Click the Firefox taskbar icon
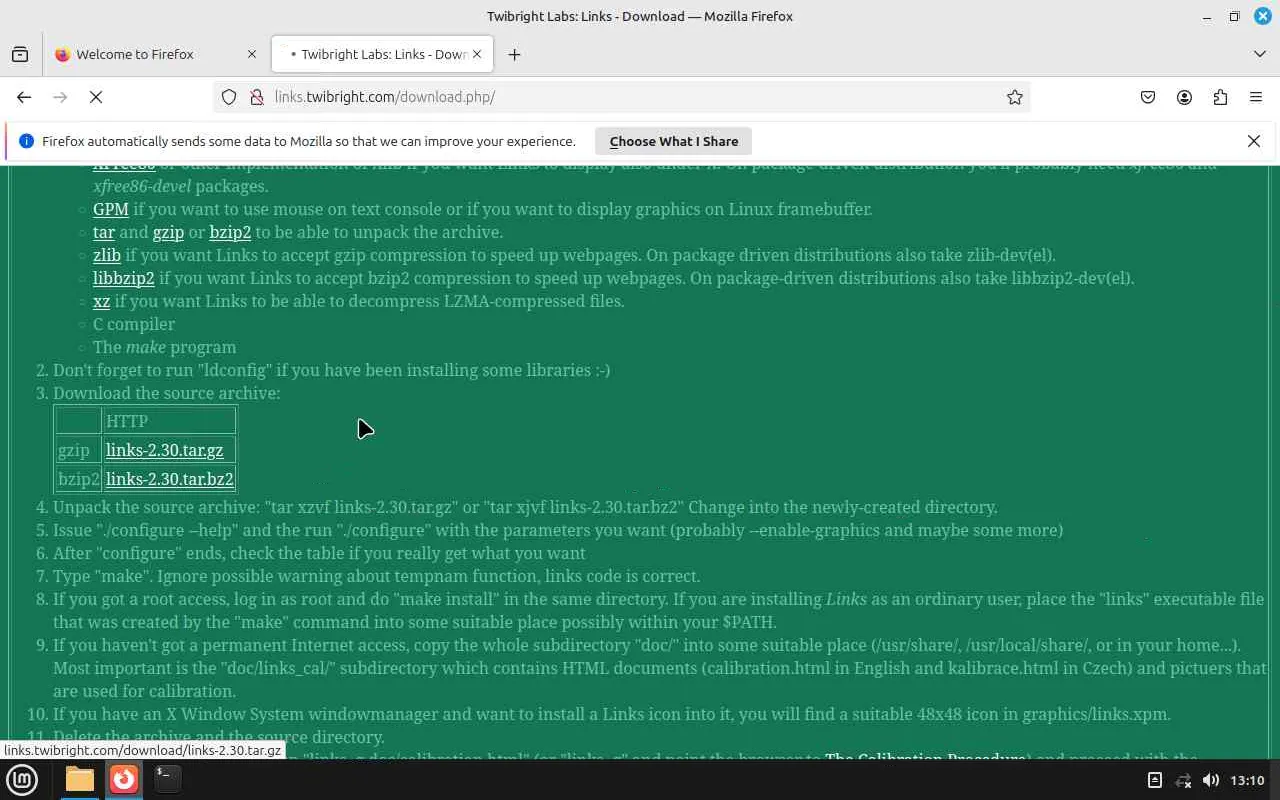Viewport: 1280px width, 800px height. click(x=124, y=779)
